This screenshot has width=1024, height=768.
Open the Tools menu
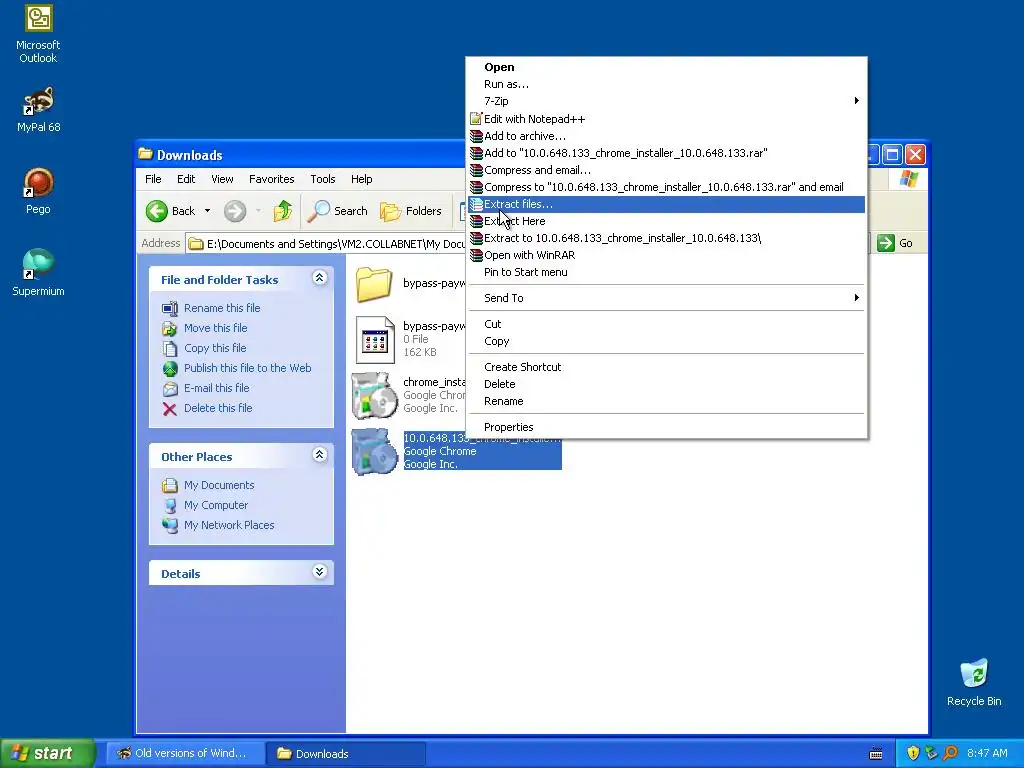click(323, 179)
